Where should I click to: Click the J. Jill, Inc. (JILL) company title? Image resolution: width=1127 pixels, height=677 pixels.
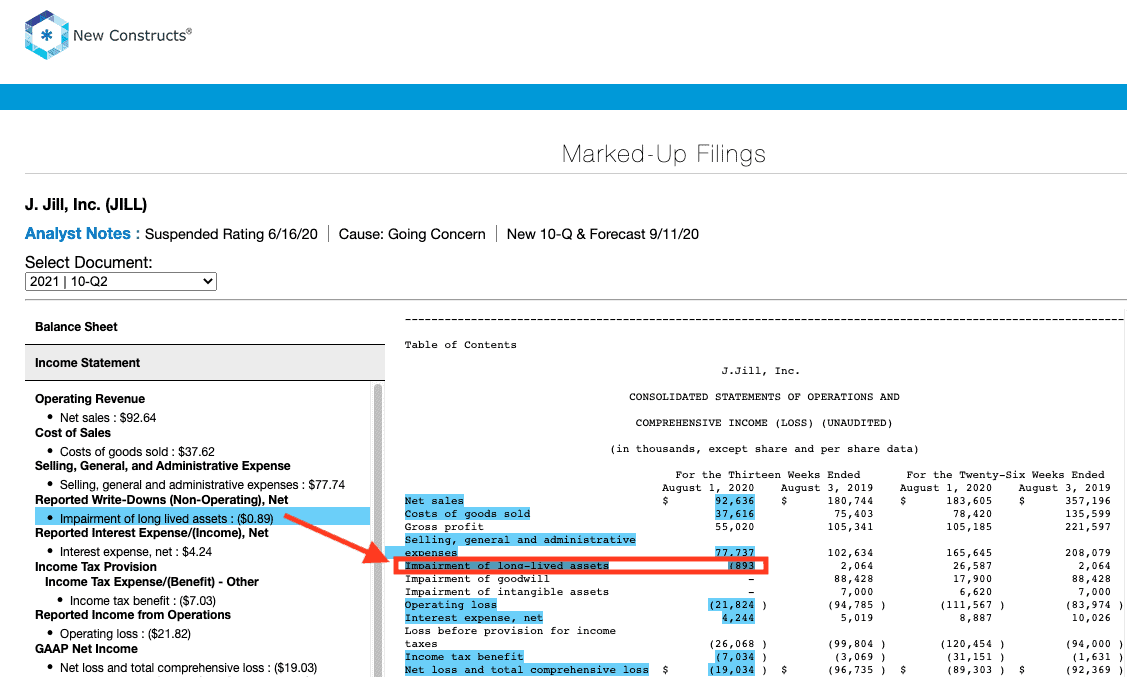(86, 205)
